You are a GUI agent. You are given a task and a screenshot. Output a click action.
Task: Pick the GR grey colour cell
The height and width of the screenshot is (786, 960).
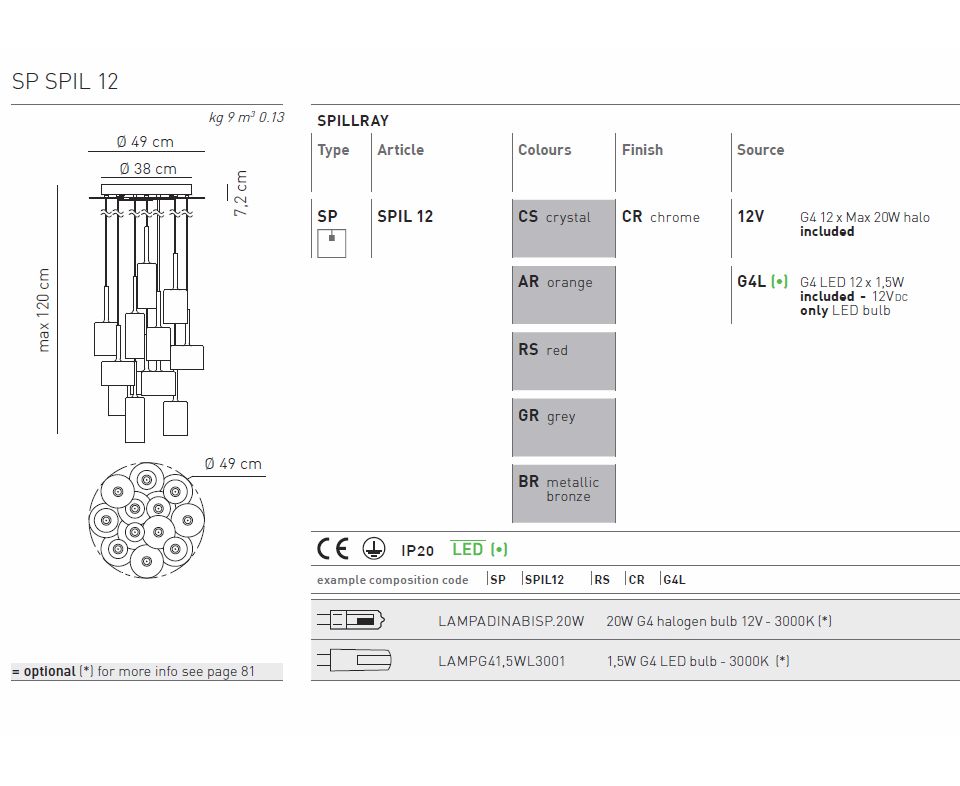(x=564, y=427)
